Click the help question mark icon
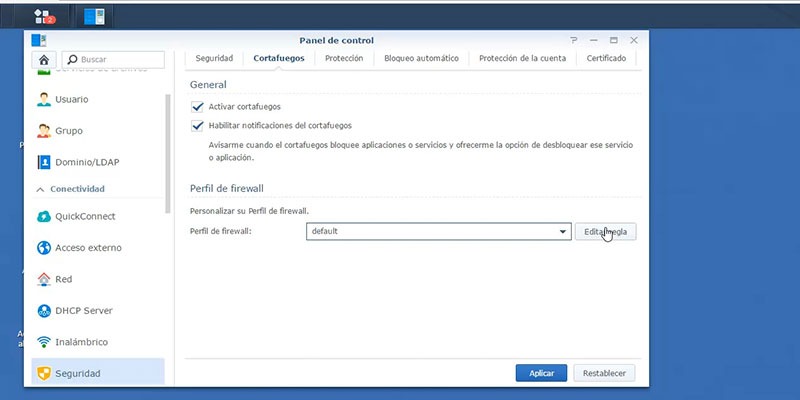Screen dimensions: 800x400 coord(574,40)
